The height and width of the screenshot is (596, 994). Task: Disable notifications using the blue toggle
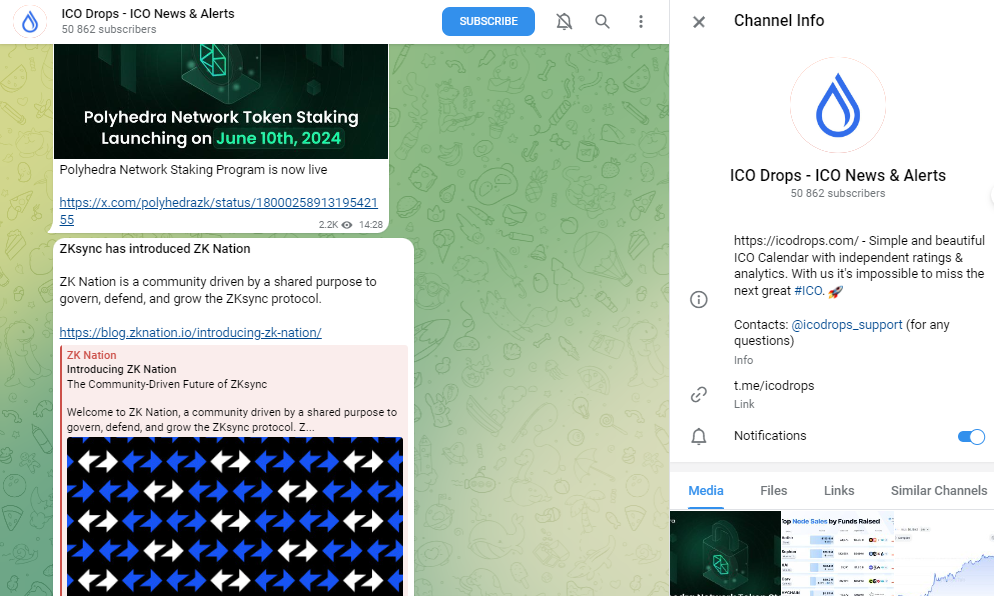pyautogui.click(x=969, y=436)
